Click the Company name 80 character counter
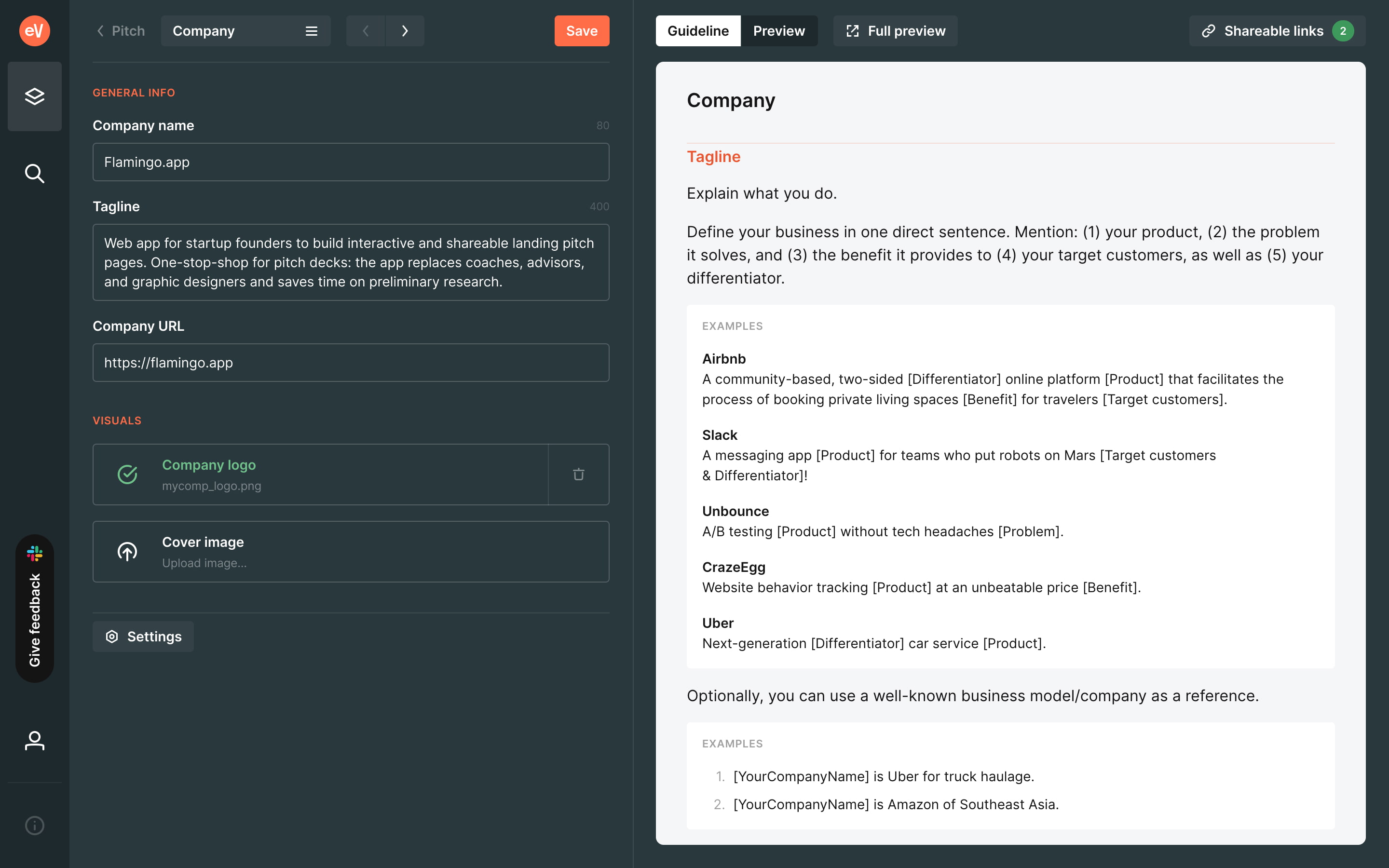The height and width of the screenshot is (868, 1389). (603, 126)
